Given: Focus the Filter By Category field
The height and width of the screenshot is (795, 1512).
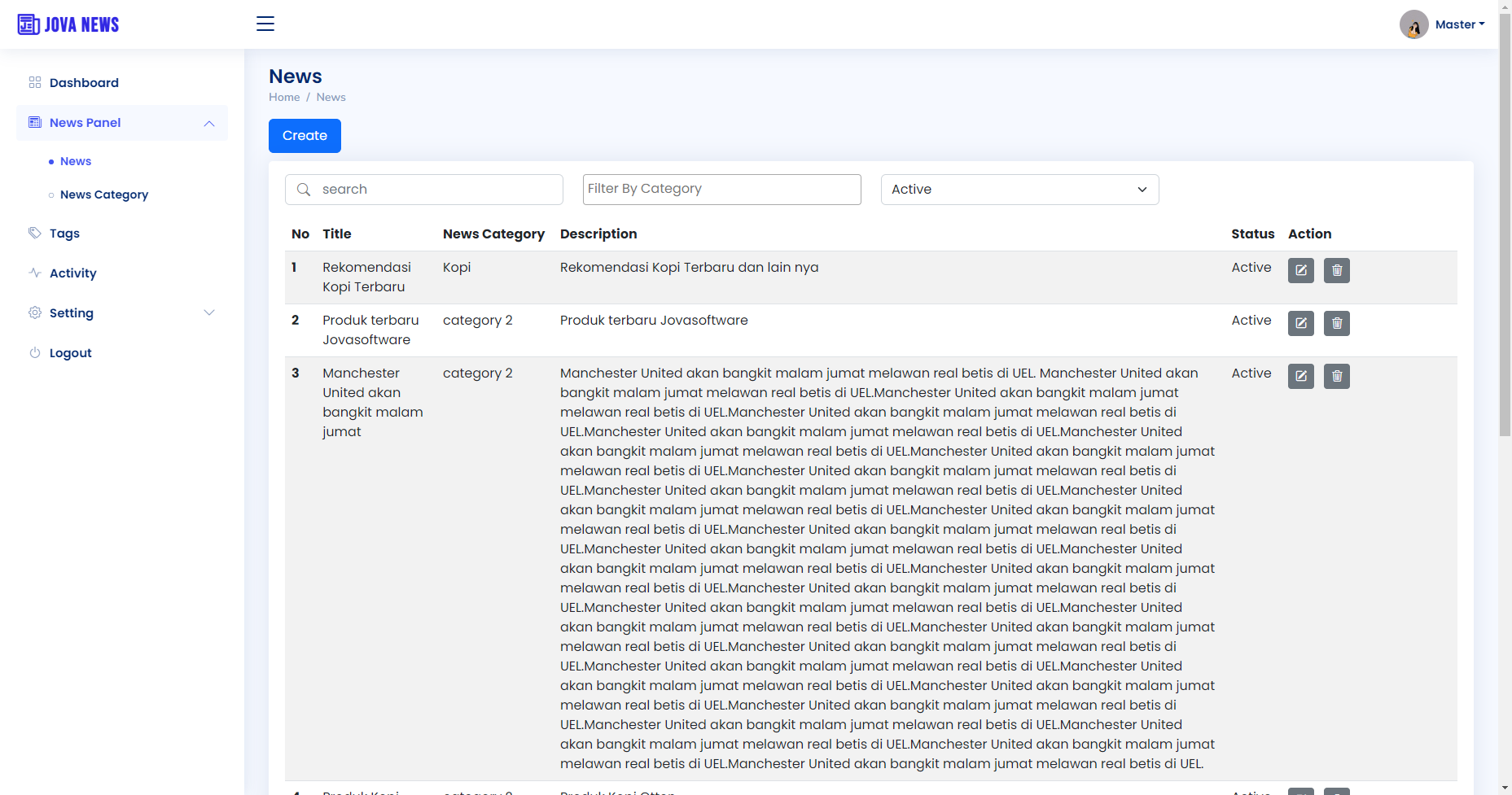Looking at the screenshot, I should pos(721,190).
